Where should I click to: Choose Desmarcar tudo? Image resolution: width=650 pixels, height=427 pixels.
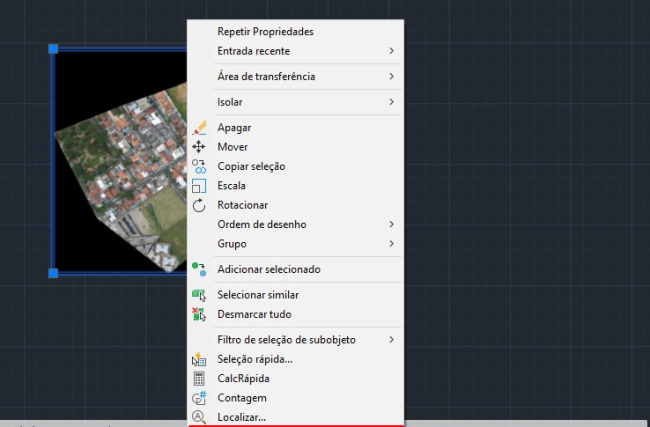296,314
